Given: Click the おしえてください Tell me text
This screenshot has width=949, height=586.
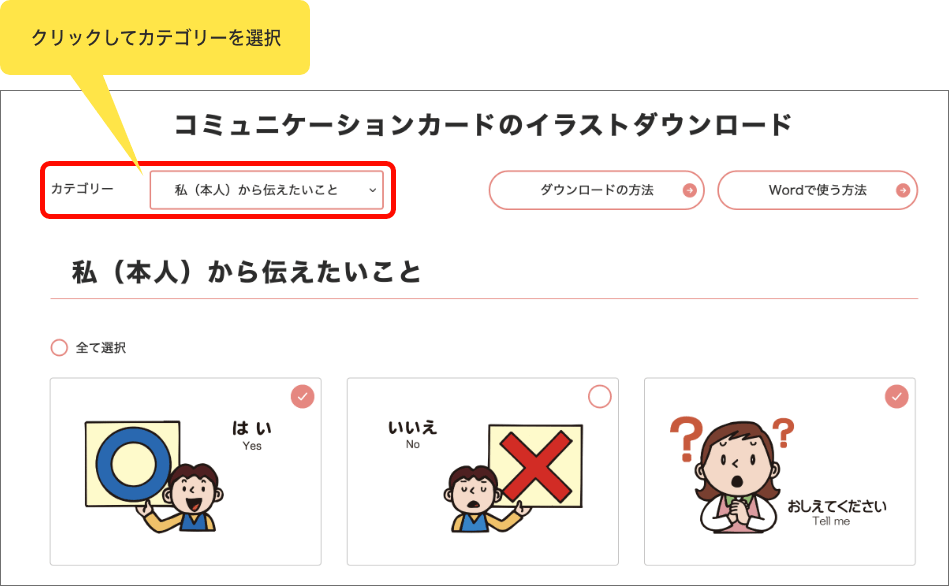Looking at the screenshot, I should 836,513.
